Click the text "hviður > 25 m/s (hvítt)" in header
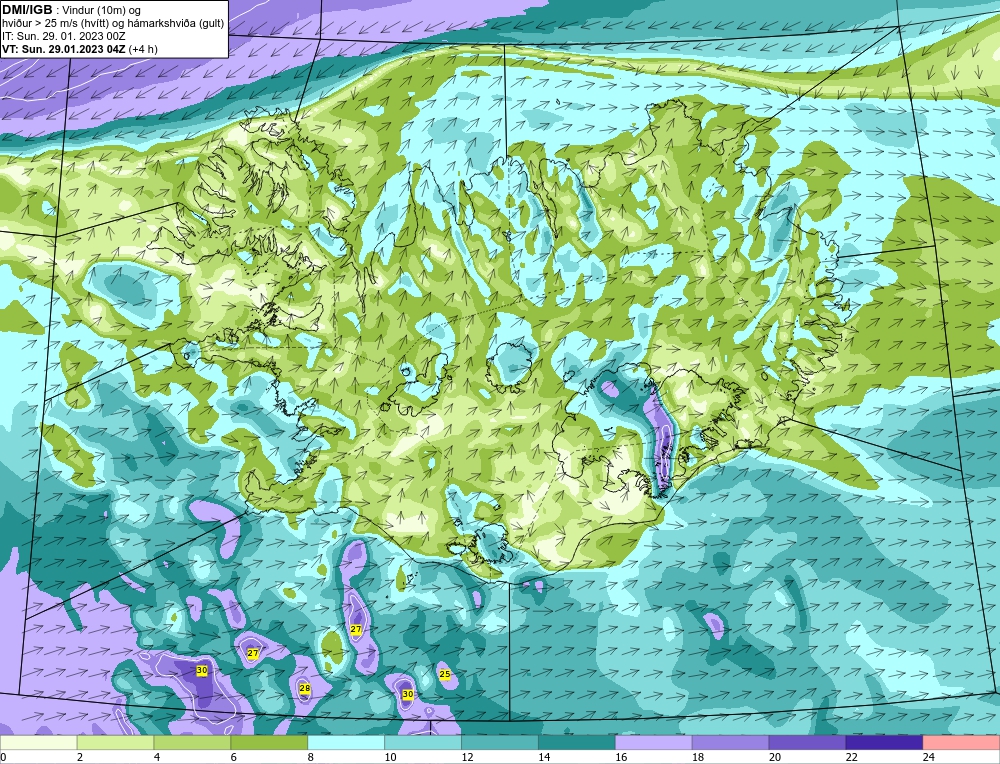 click(x=53, y=24)
